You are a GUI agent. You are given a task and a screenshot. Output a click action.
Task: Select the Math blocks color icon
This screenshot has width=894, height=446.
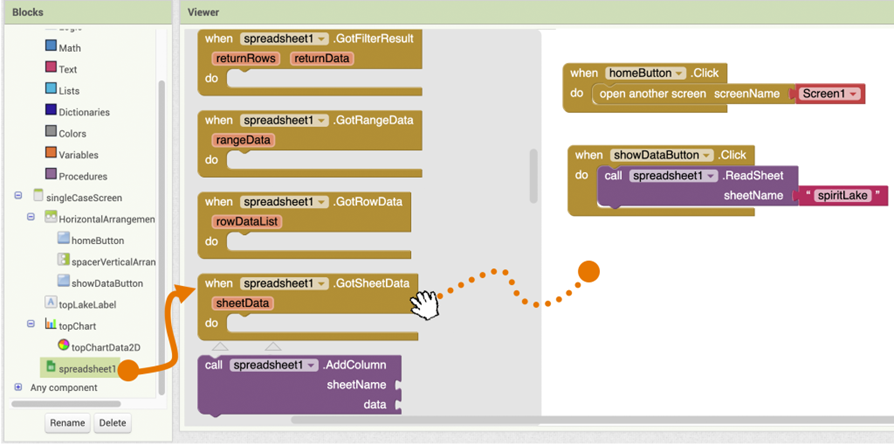pos(51,45)
